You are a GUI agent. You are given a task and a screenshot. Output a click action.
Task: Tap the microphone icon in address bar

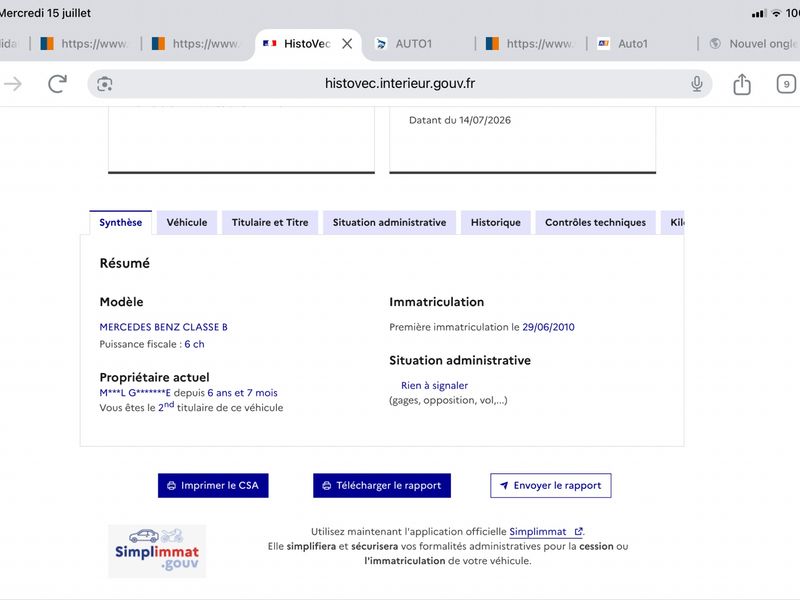coord(696,84)
